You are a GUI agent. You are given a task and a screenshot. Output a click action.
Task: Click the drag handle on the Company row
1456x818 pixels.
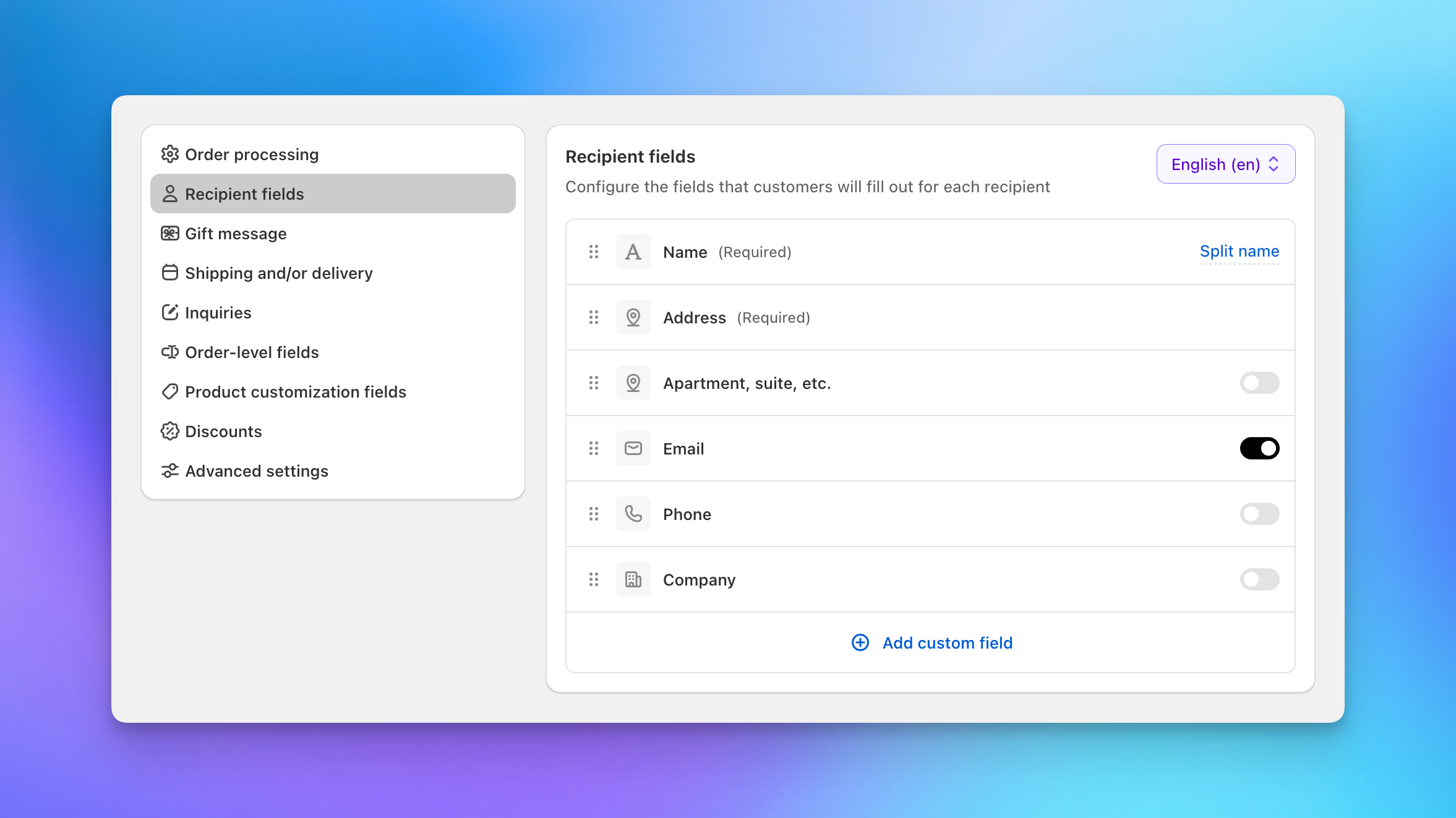(x=594, y=579)
